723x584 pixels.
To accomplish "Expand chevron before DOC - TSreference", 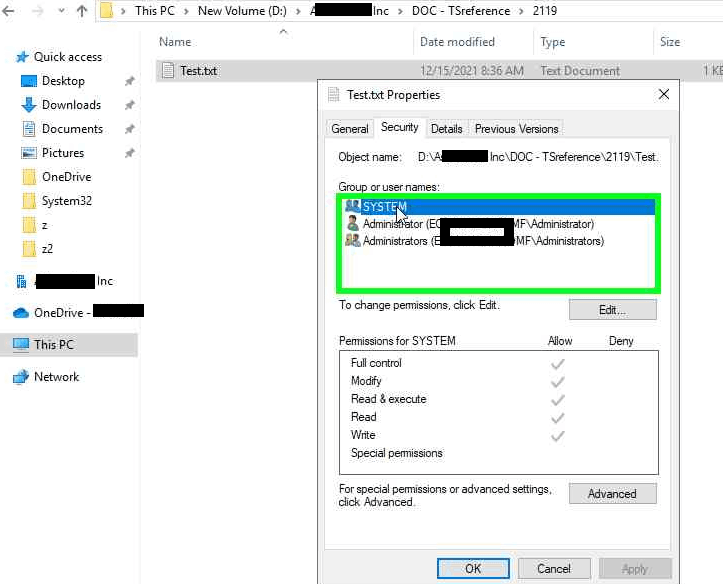I will coord(400,11).
